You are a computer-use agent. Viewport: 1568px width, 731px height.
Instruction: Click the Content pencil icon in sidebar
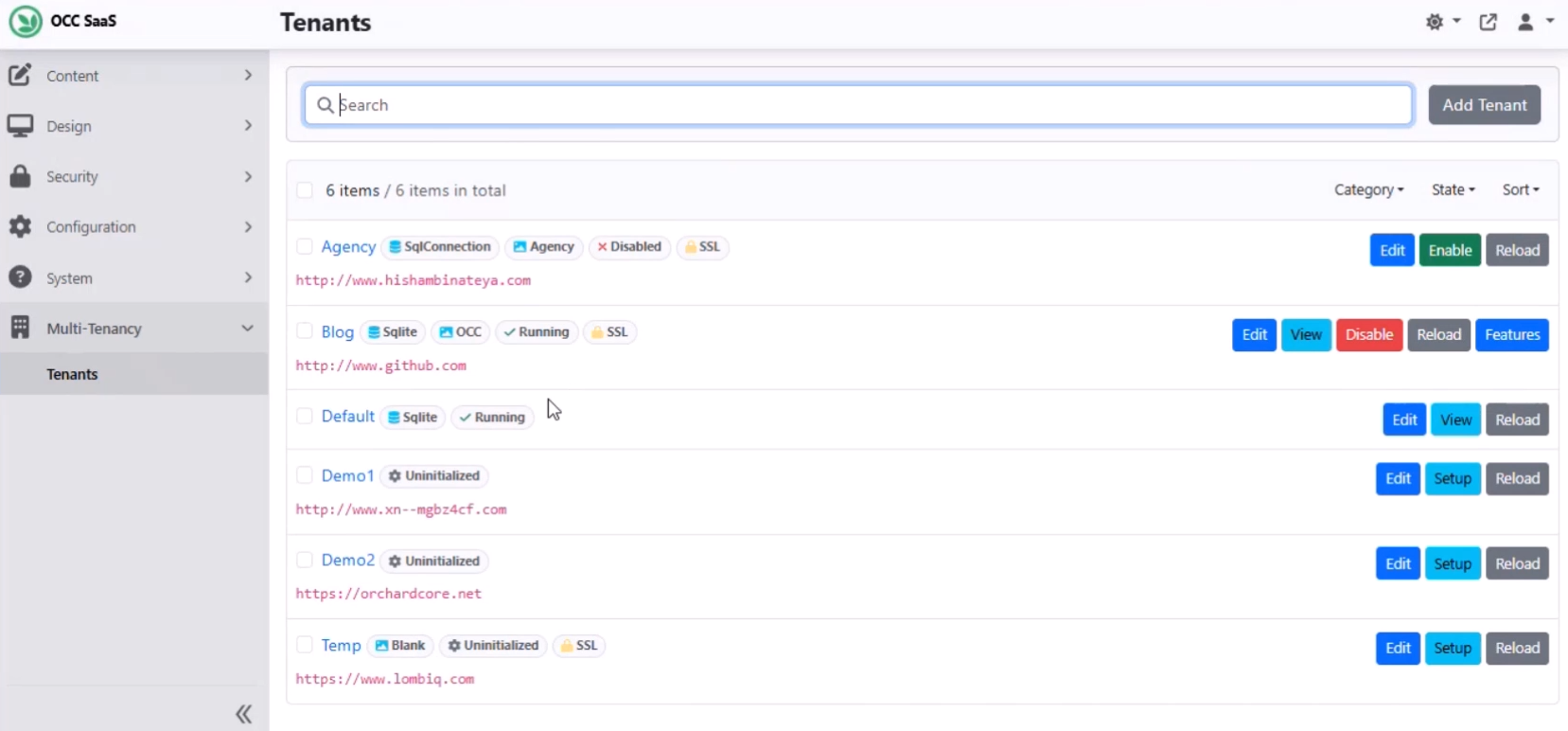tap(20, 75)
